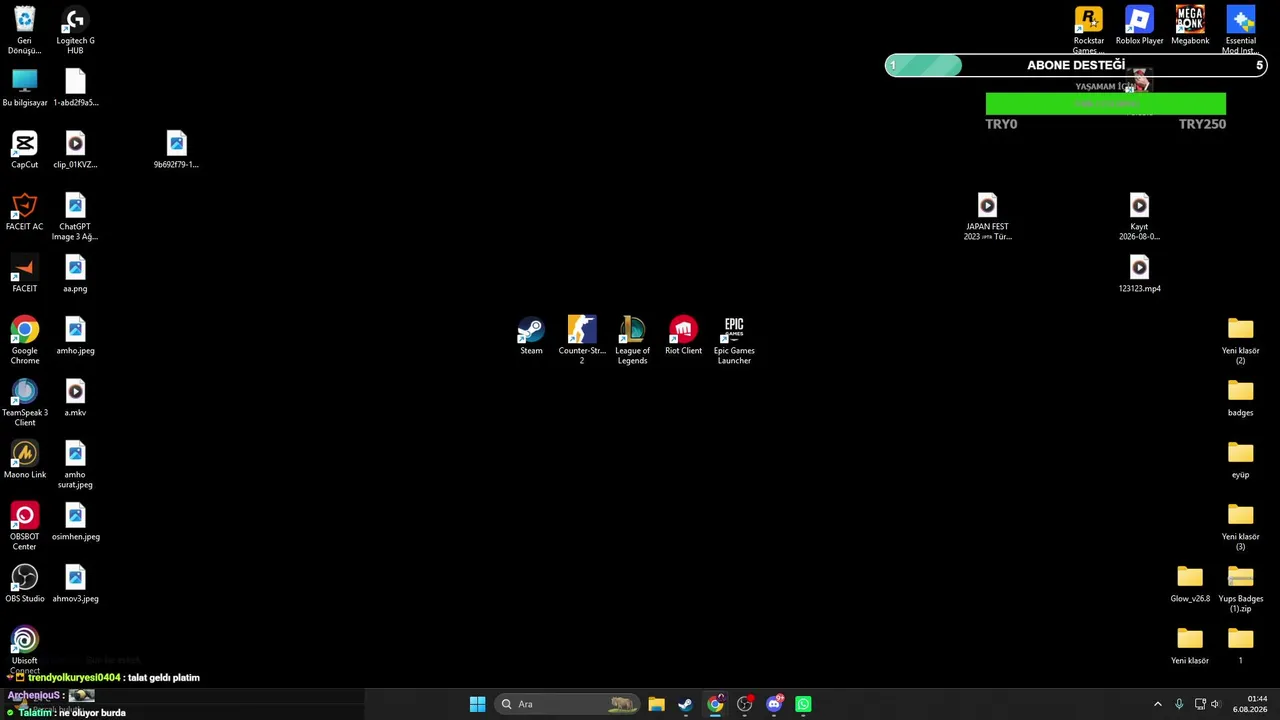Select the FACEIT client shortcut icon

[x=25, y=274]
